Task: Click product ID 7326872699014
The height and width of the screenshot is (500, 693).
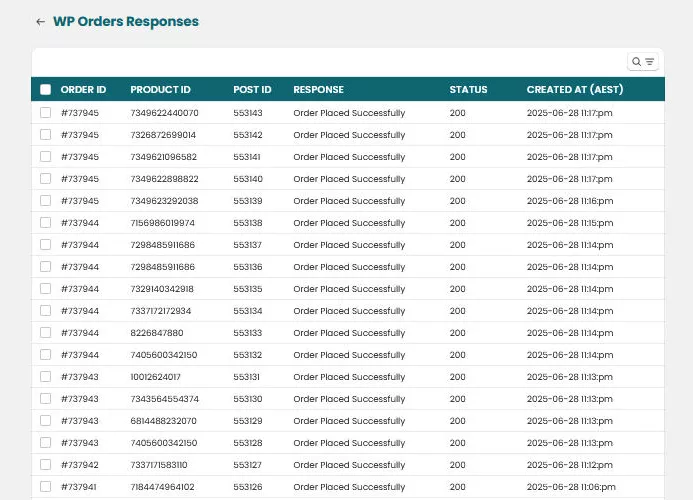Action: coord(163,135)
